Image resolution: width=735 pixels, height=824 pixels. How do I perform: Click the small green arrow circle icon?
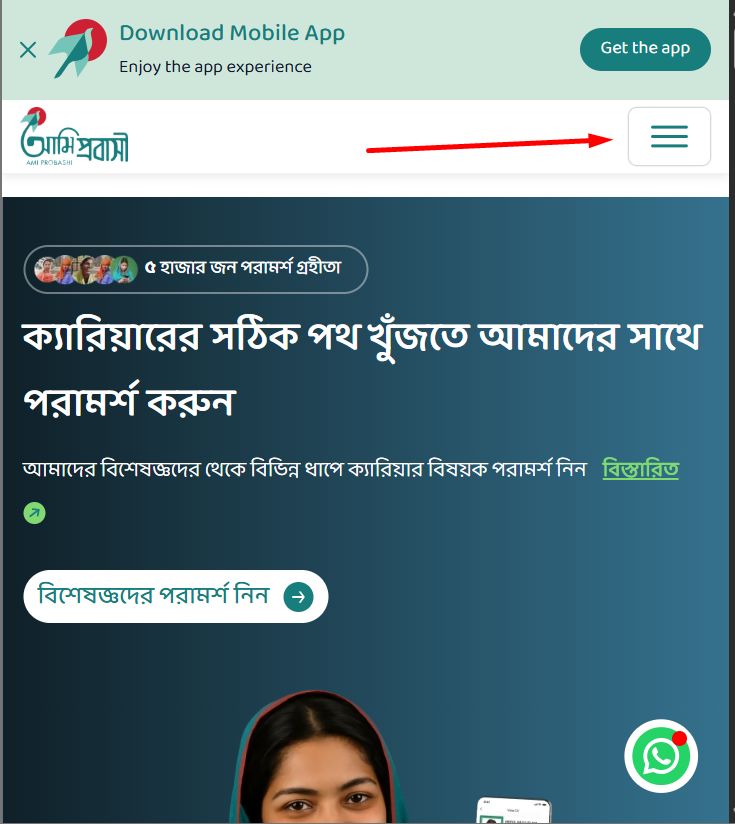click(35, 513)
